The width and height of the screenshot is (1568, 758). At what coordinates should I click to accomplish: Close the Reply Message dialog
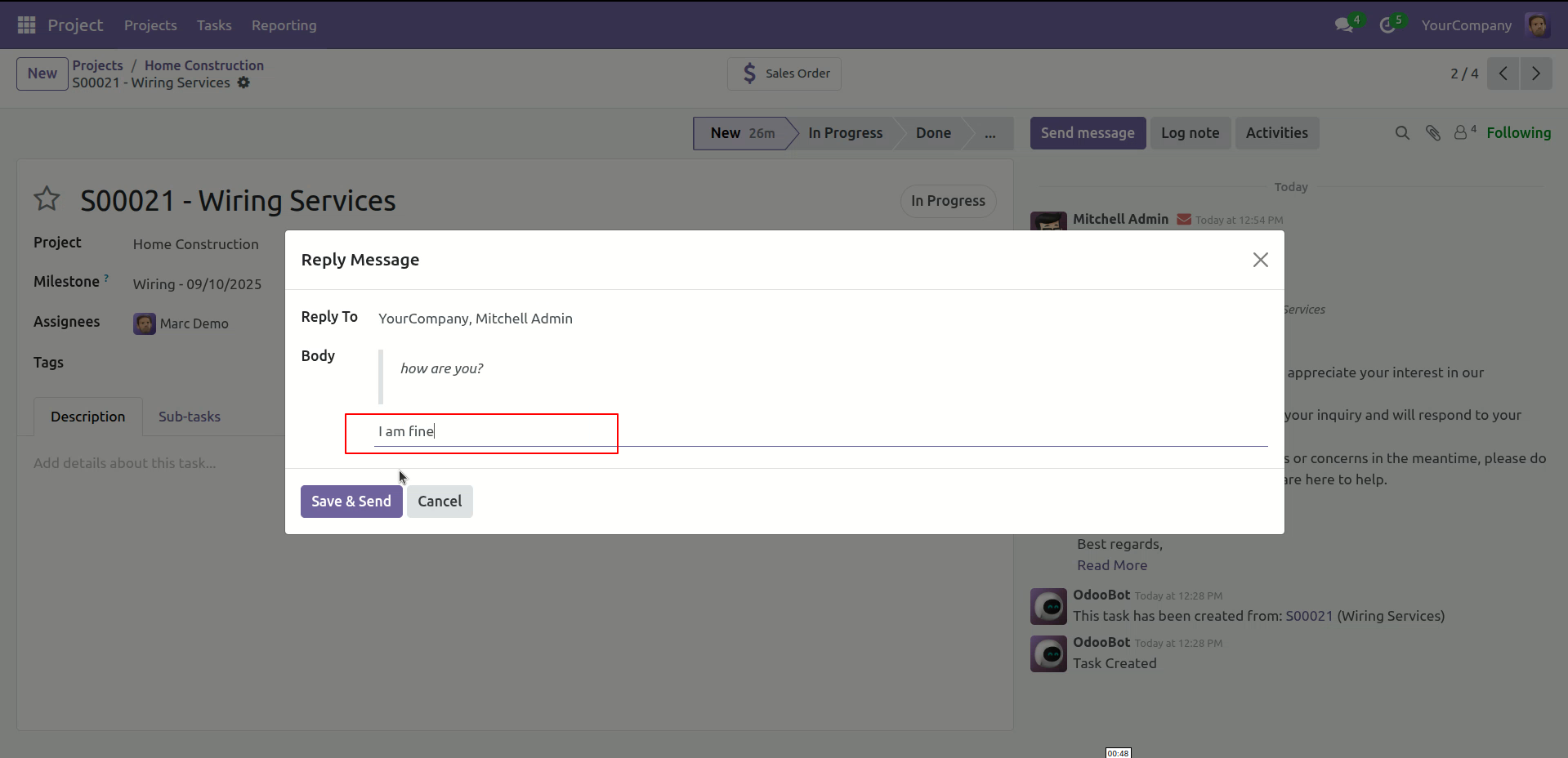click(x=1260, y=260)
